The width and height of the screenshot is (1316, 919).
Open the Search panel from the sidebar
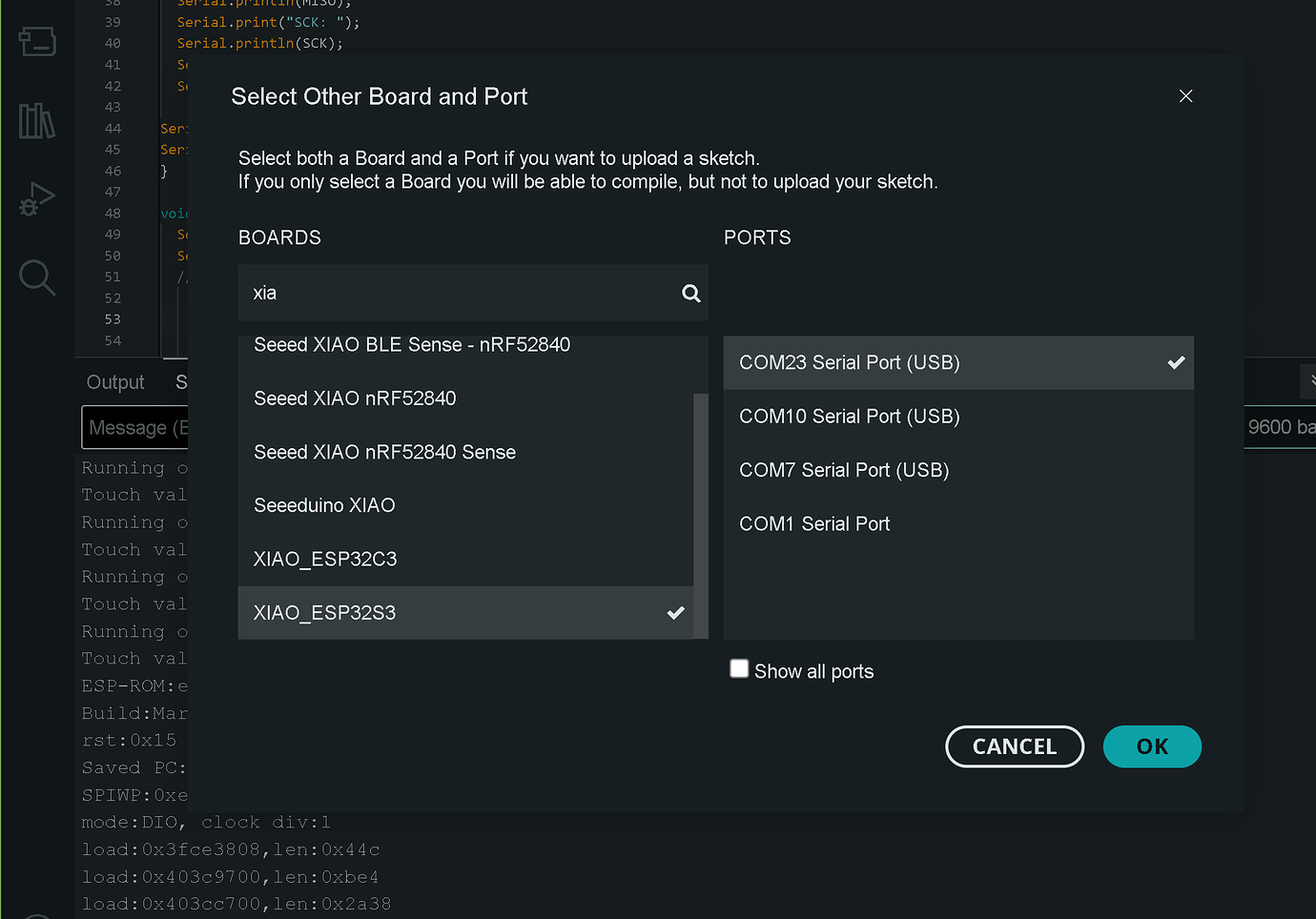tap(36, 277)
